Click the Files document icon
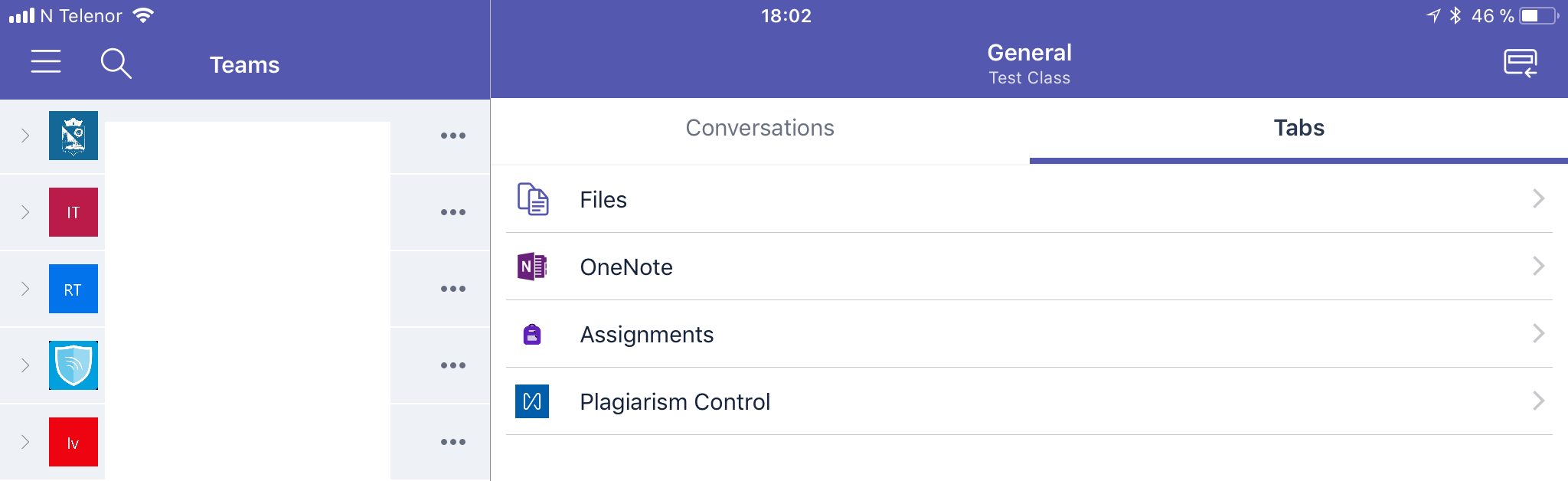Image resolution: width=1568 pixels, height=481 pixels. point(533,199)
